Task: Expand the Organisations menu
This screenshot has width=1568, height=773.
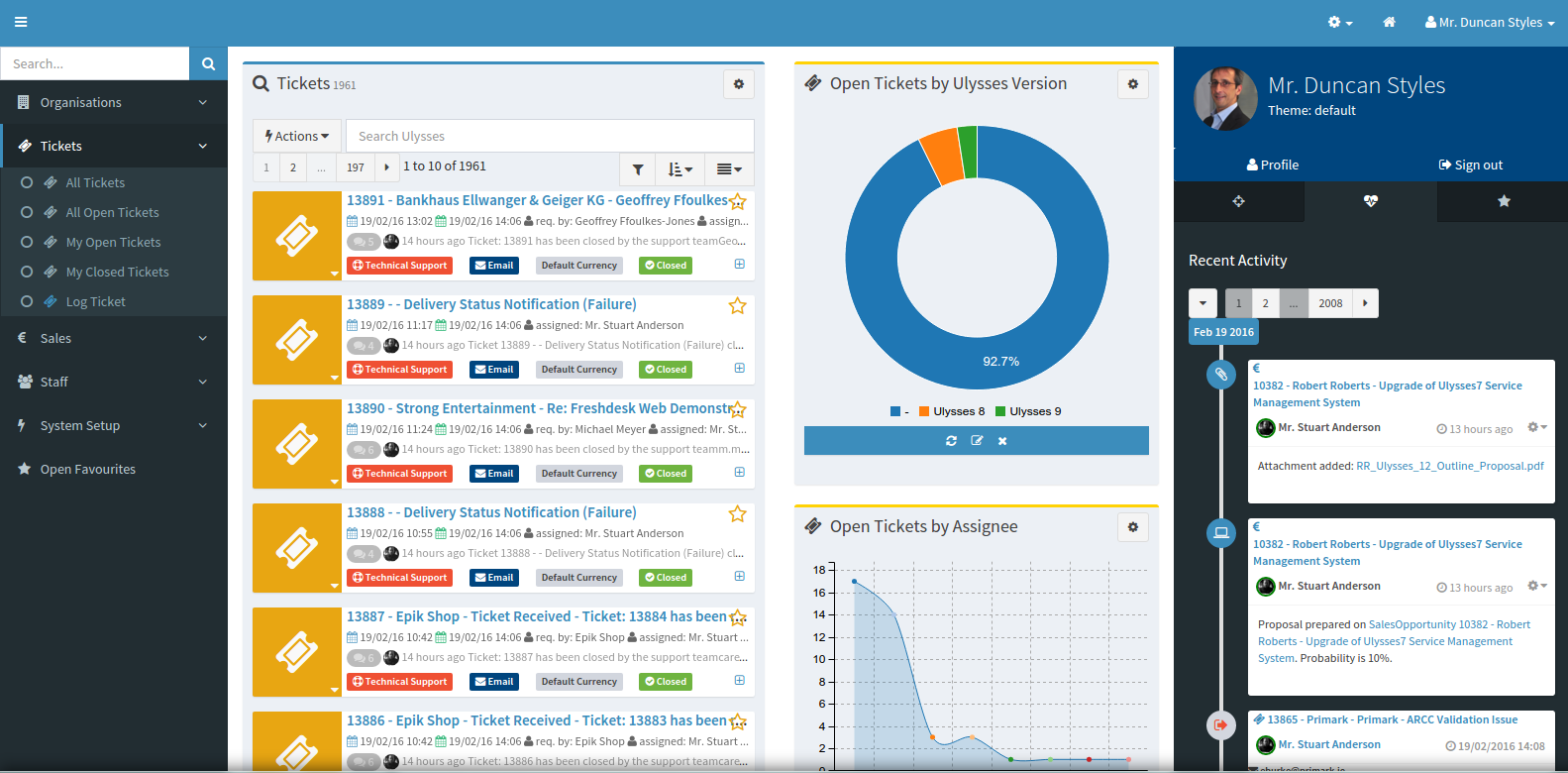Action: pos(114,102)
